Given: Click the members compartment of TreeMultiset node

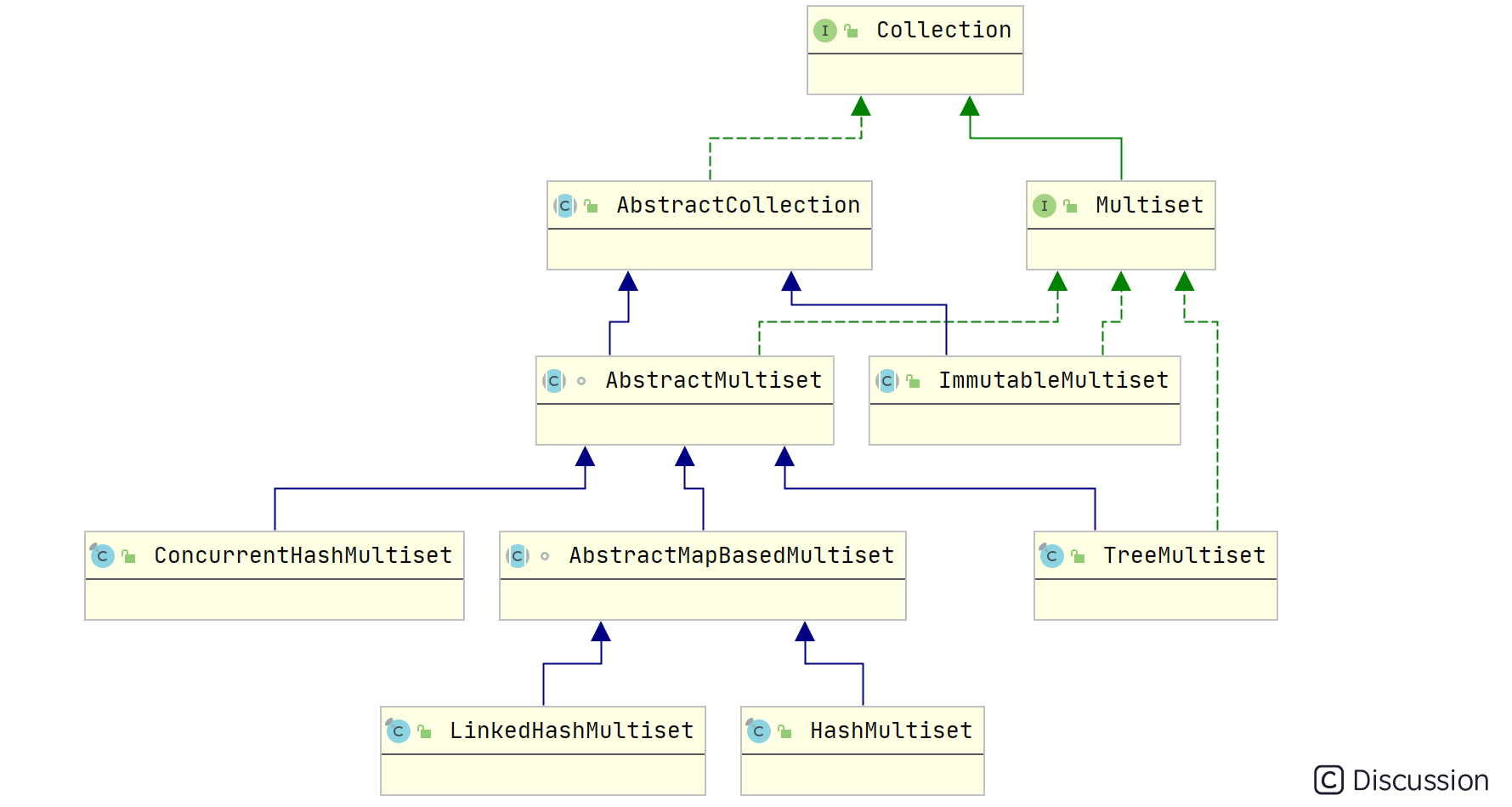Looking at the screenshot, I should [1156, 600].
